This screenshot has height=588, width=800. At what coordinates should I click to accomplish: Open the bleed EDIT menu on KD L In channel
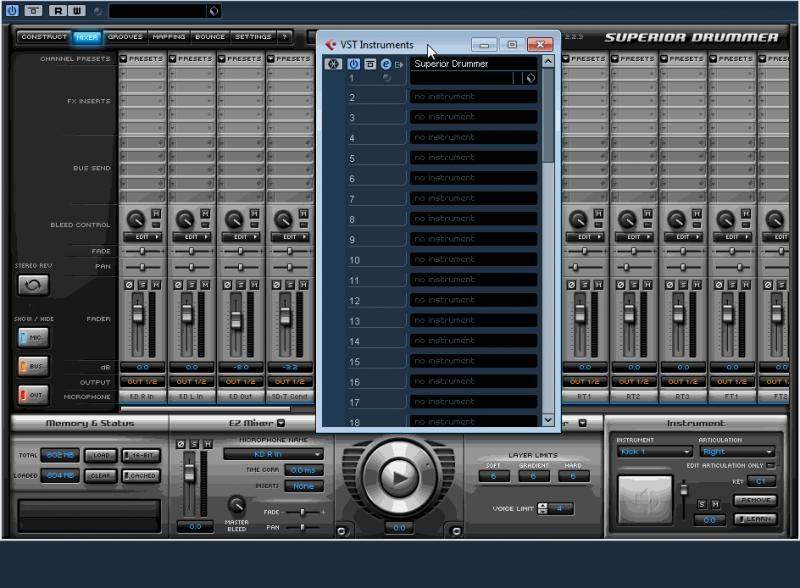point(191,237)
